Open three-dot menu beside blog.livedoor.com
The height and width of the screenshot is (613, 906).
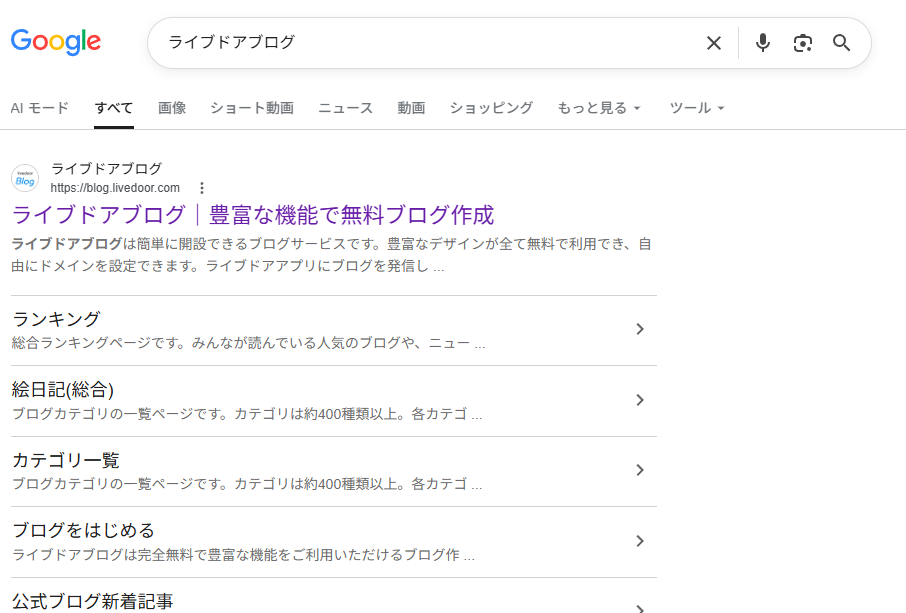(202, 188)
